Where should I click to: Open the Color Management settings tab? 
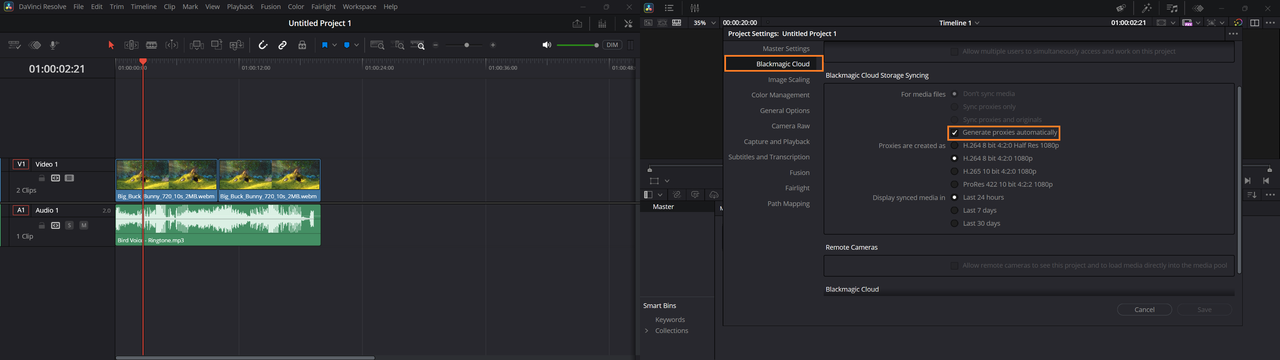tap(781, 95)
